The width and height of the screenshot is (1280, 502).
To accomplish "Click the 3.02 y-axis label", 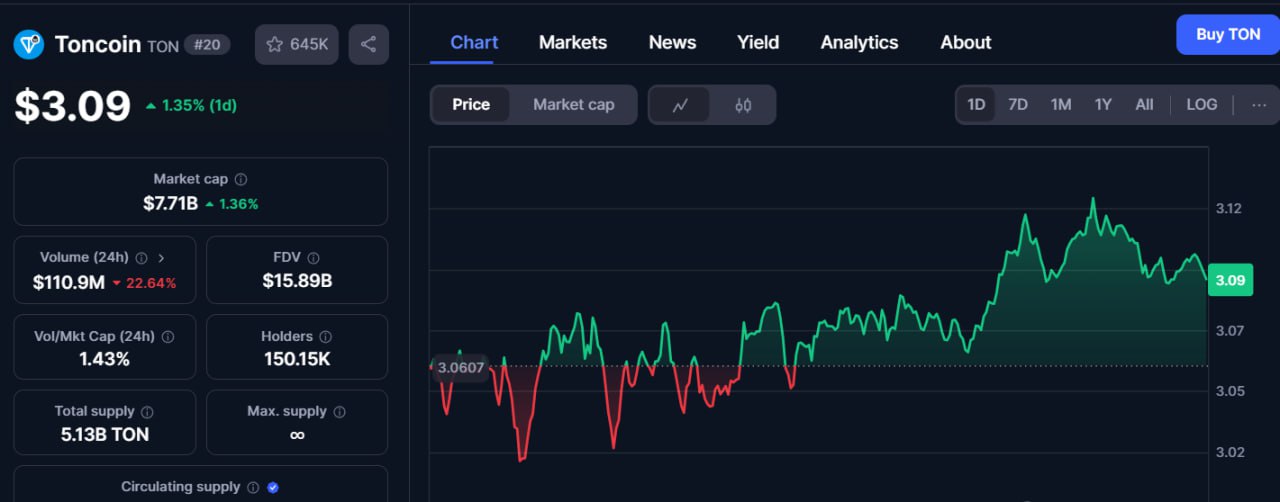I will (1229, 452).
